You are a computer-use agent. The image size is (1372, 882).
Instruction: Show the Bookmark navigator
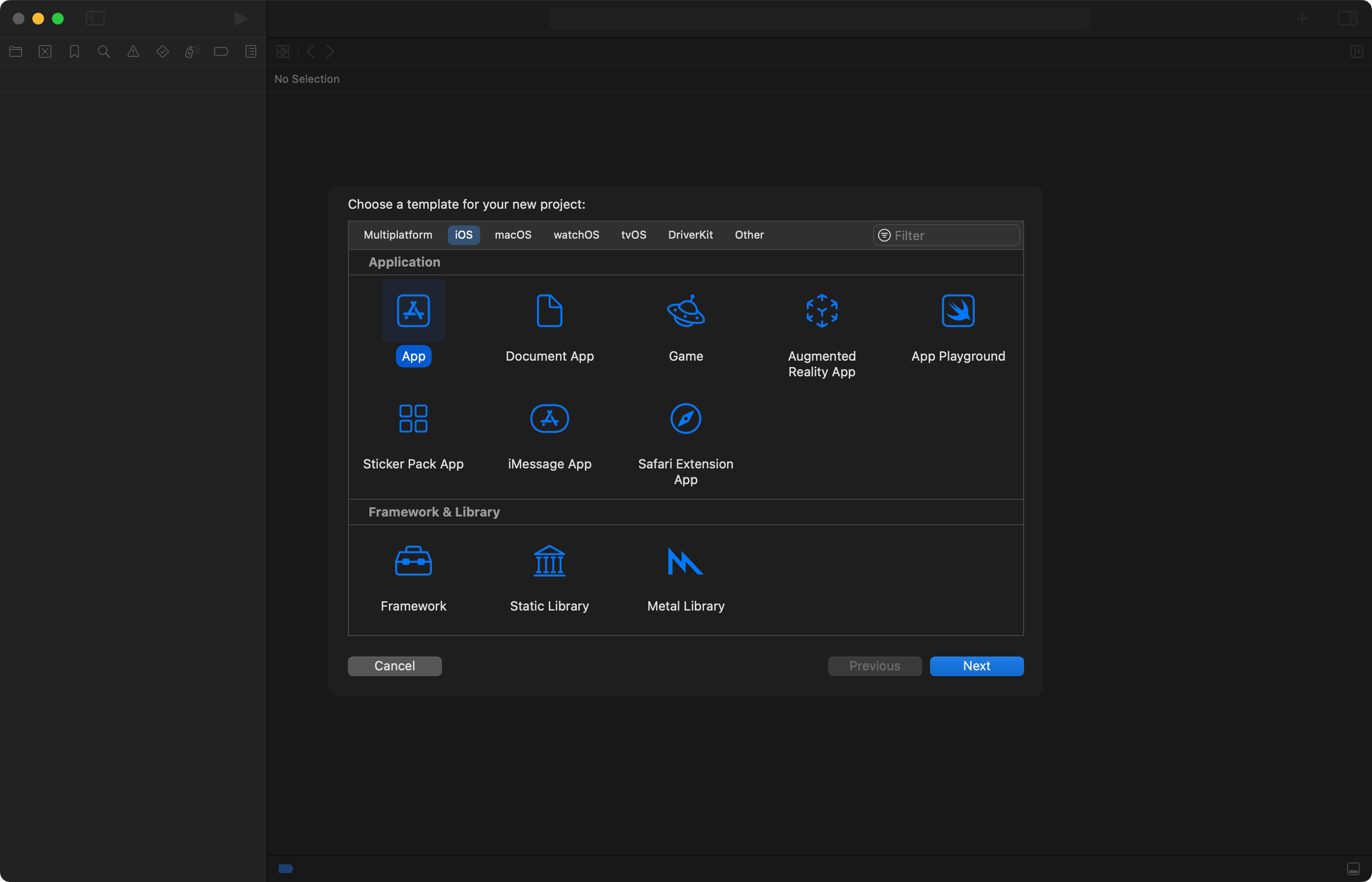[74, 51]
